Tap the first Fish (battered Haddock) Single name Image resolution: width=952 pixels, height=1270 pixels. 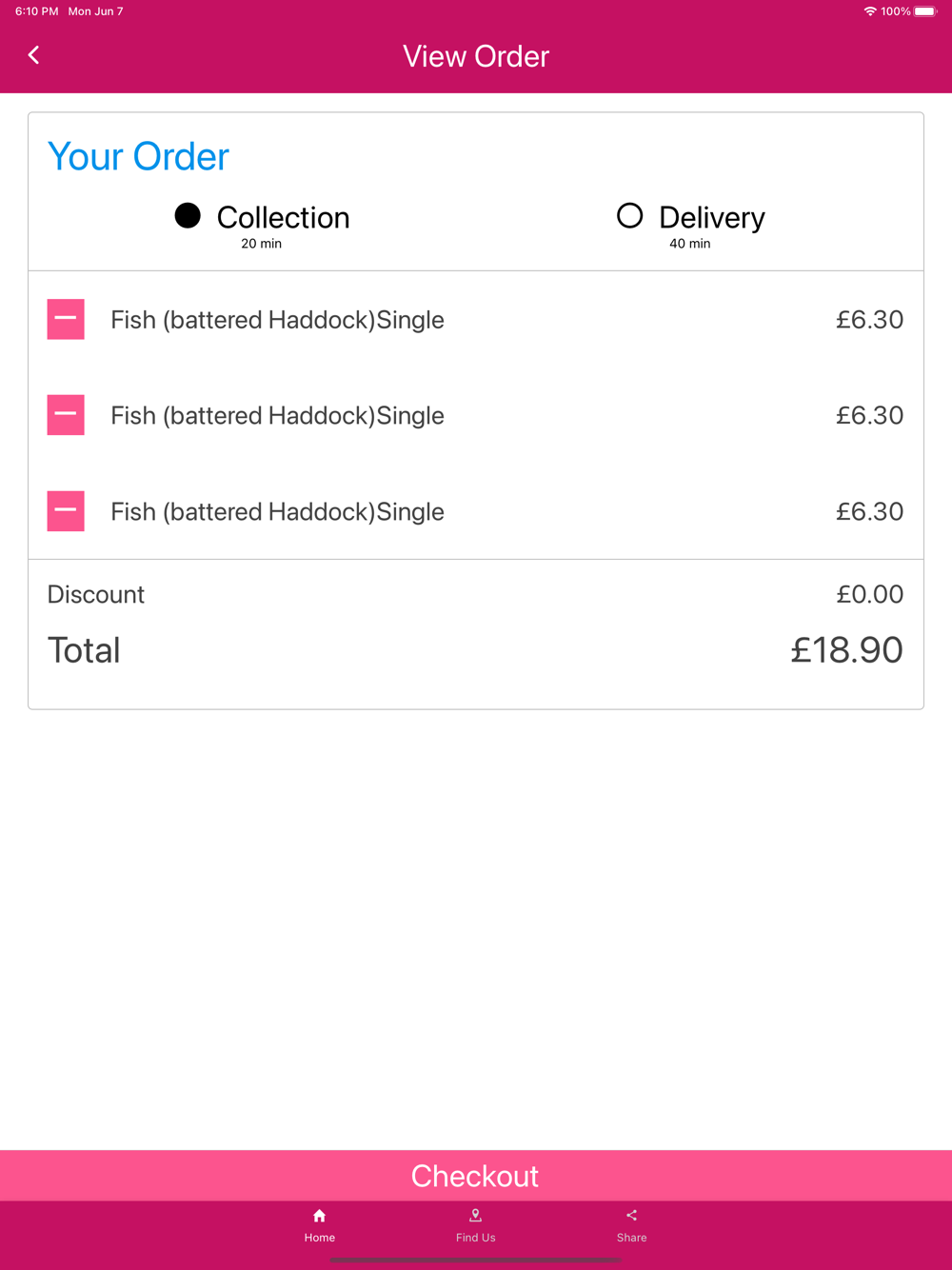pos(277,320)
